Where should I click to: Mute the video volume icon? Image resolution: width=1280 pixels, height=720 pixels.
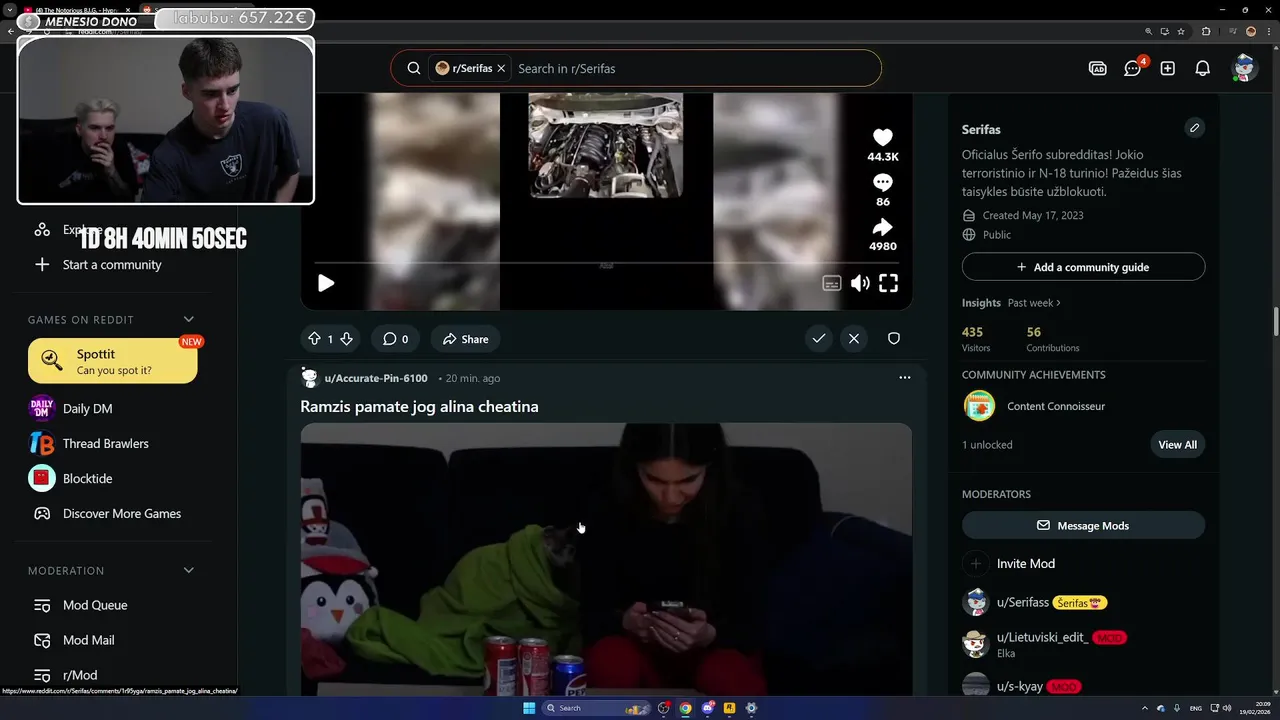[860, 283]
